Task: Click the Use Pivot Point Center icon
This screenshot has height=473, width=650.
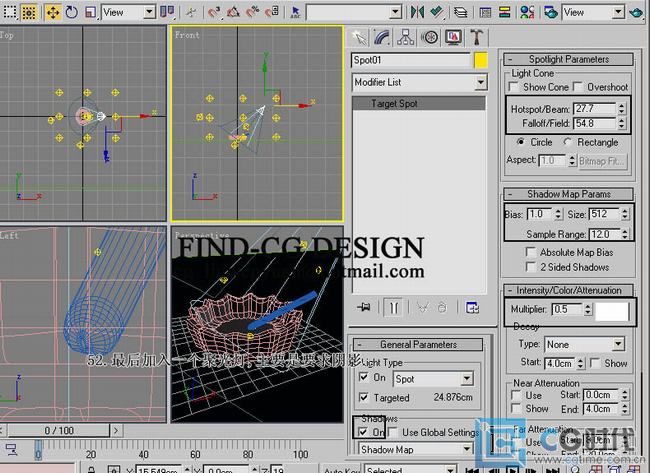Action: tap(167, 12)
